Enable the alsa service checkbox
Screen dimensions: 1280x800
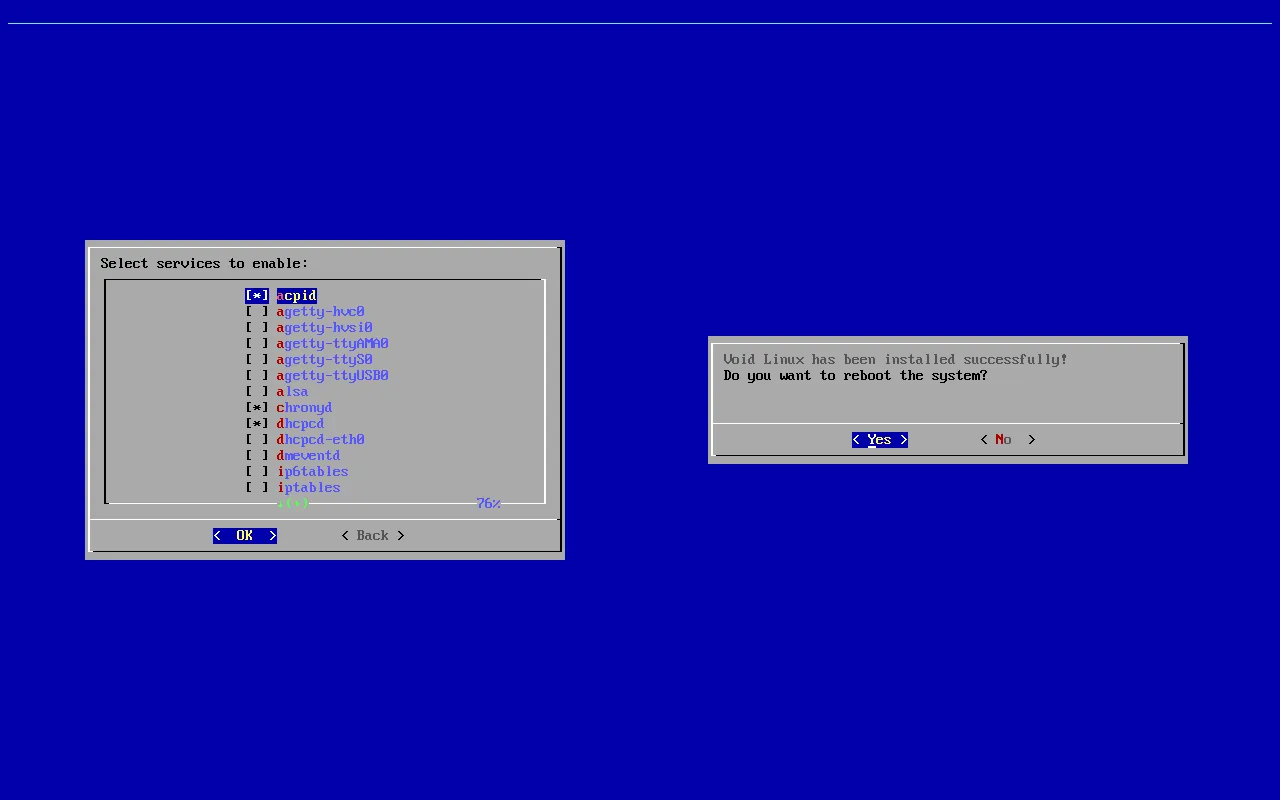pos(257,392)
